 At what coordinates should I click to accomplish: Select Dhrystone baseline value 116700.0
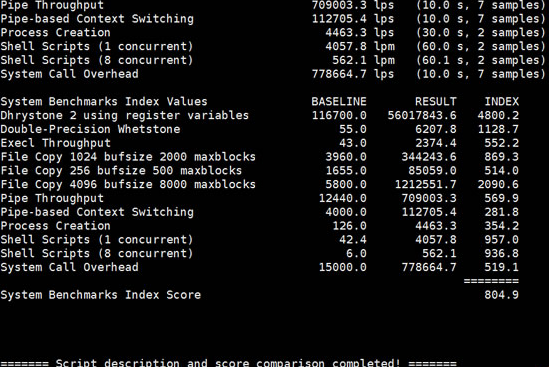339,115
